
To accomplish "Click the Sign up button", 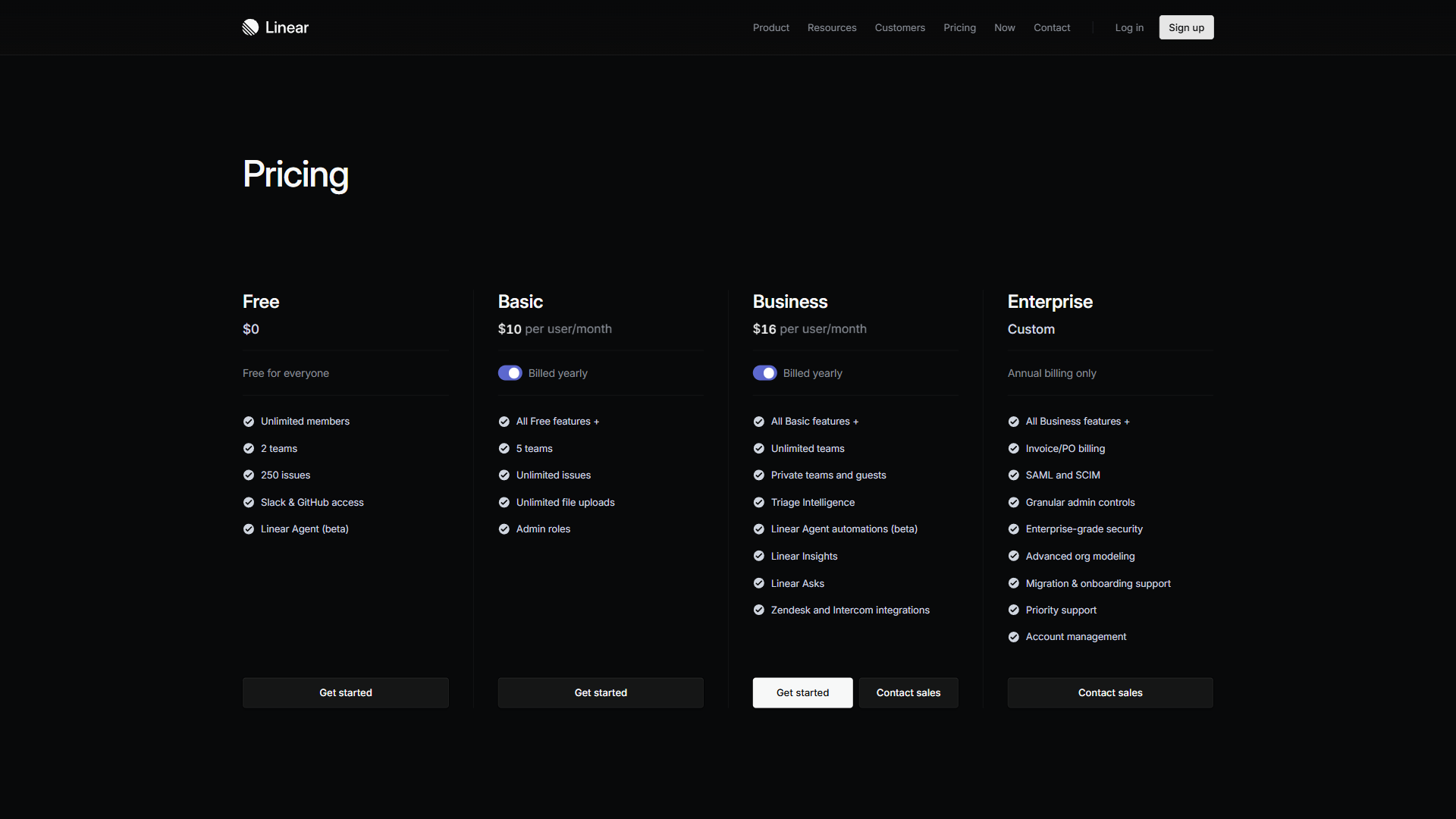I will click(1187, 27).
